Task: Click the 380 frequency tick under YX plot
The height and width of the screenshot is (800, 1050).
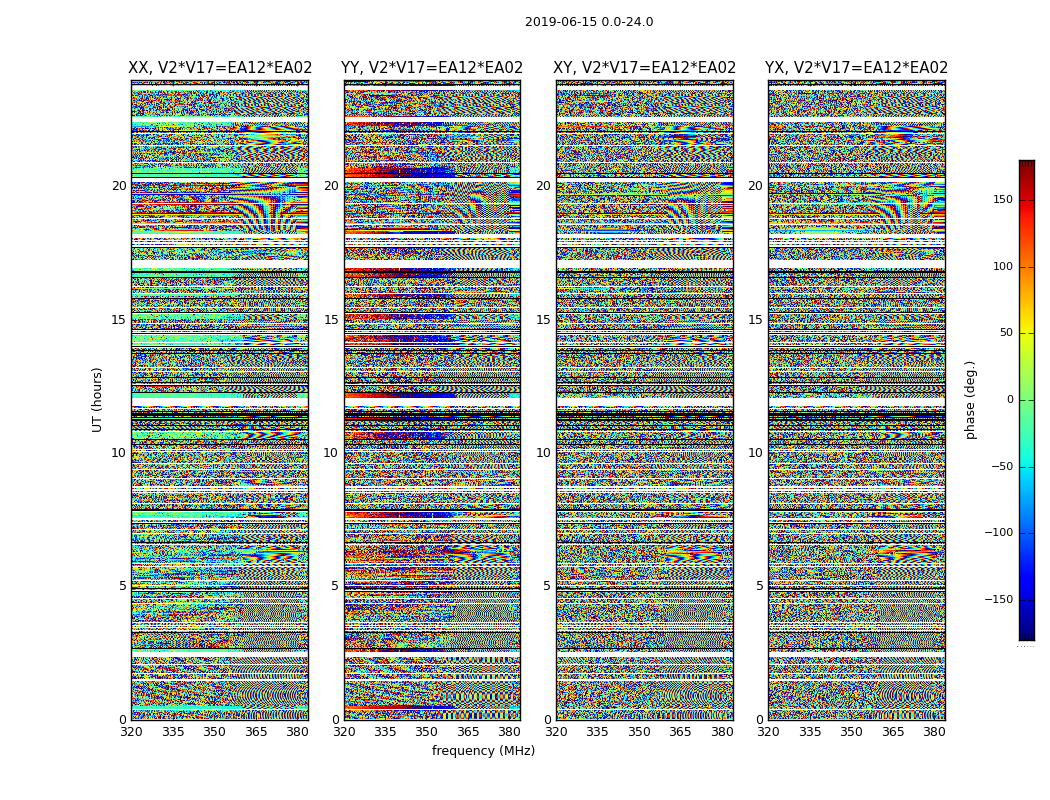Action: tap(934, 732)
